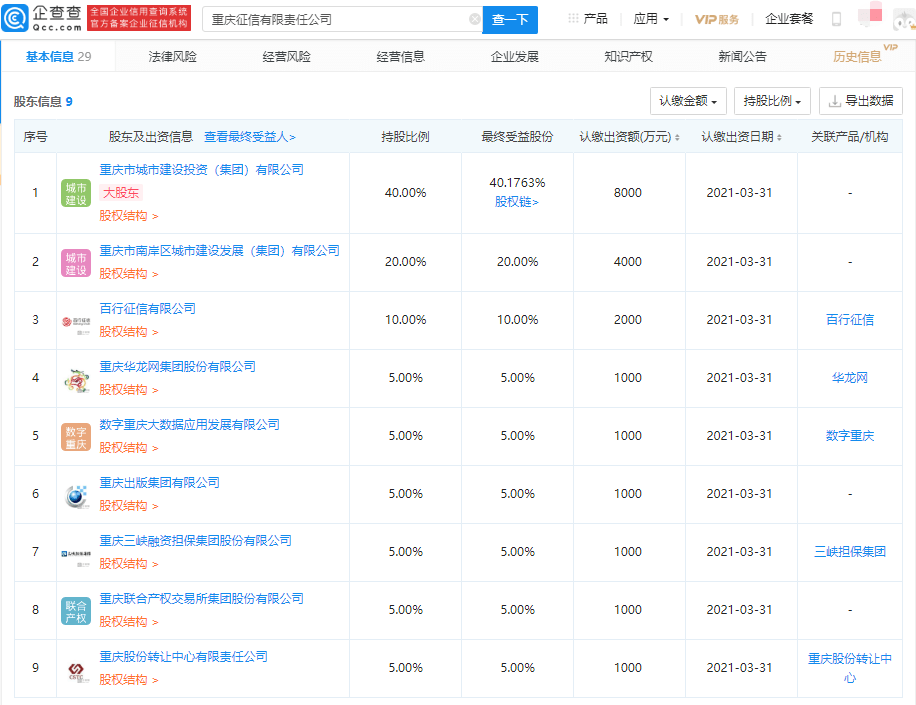This screenshot has height=705, width=916.
Task: Click the Qcc.com logo icon
Action: point(15,18)
